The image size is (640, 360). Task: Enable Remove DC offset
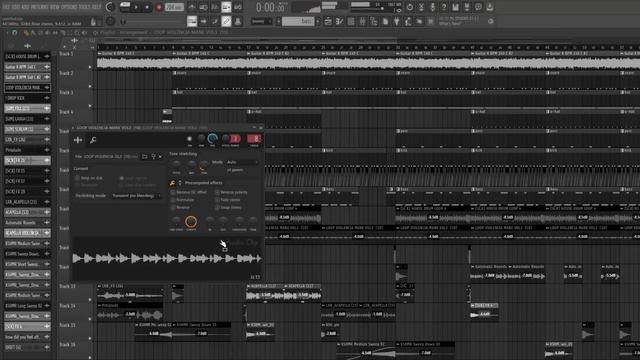[x=173, y=192]
